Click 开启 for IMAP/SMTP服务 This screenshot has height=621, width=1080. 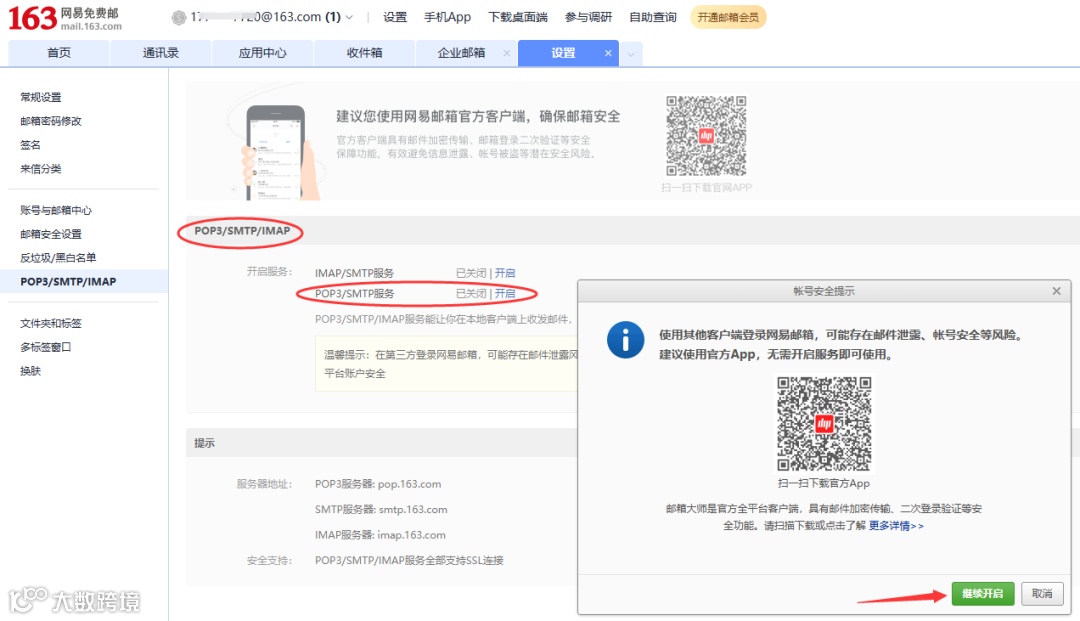[x=505, y=273]
